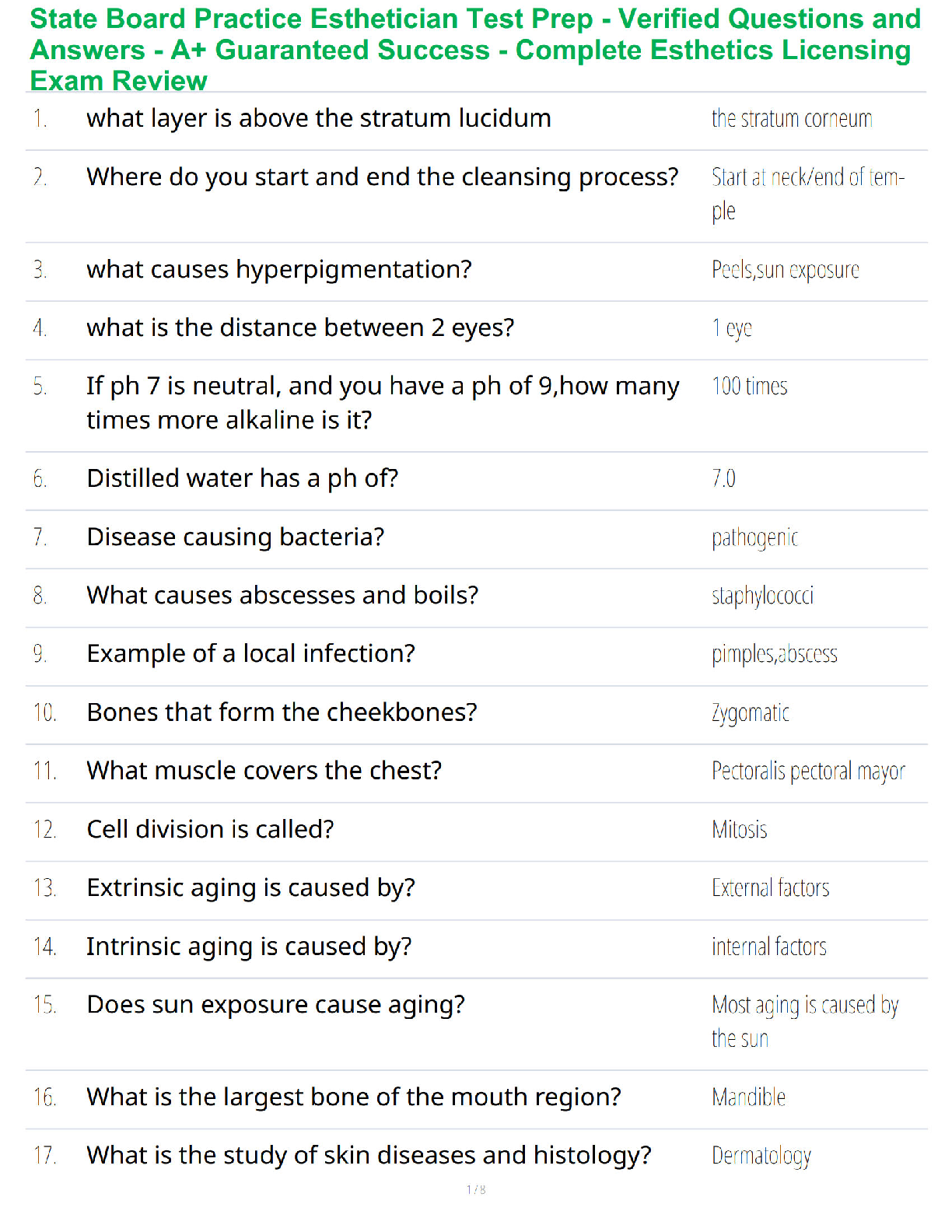Select 'Example of a local infection?' question
This screenshot has height=1232, width=952.
[250, 653]
